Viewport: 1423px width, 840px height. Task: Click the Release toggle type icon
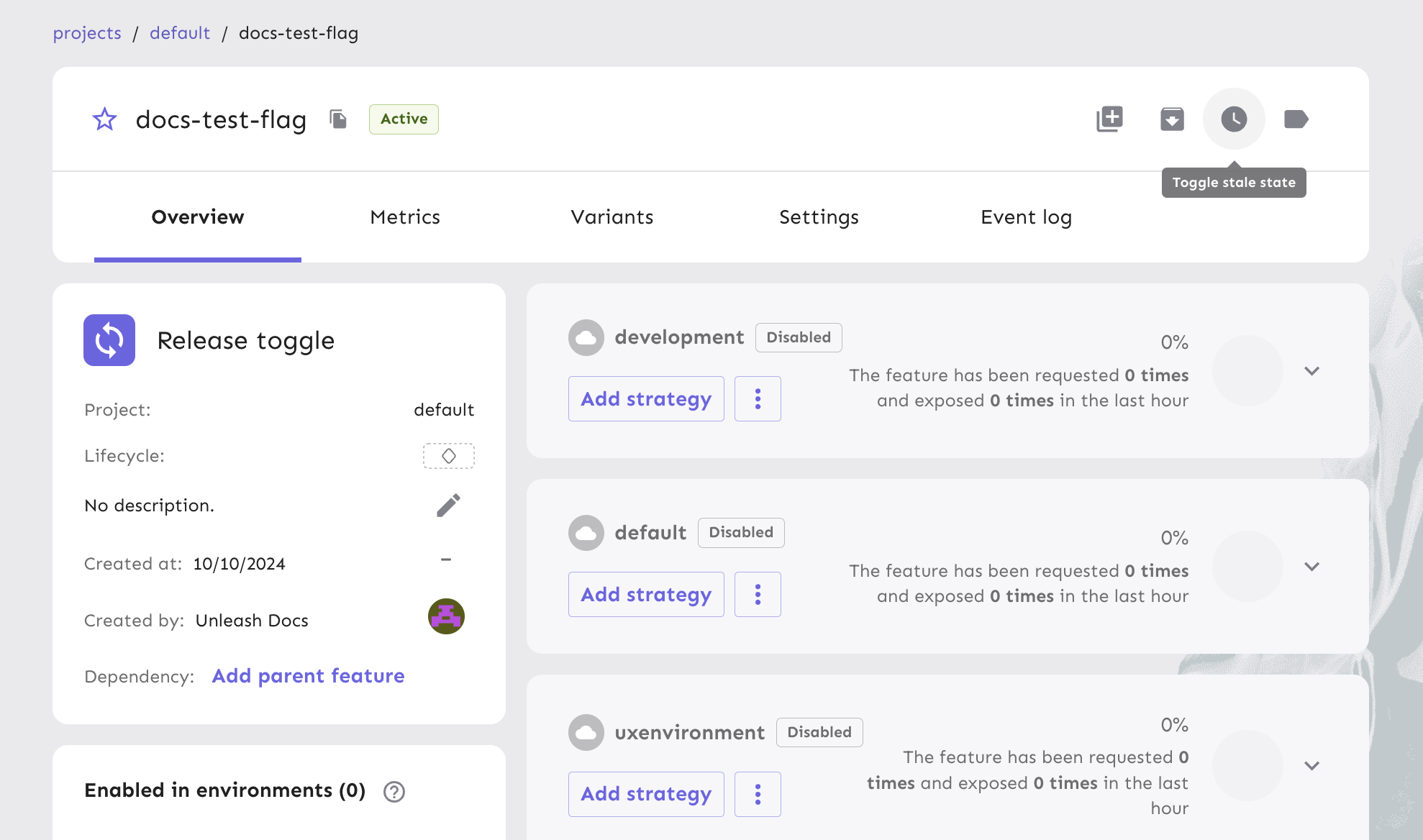[x=109, y=339]
